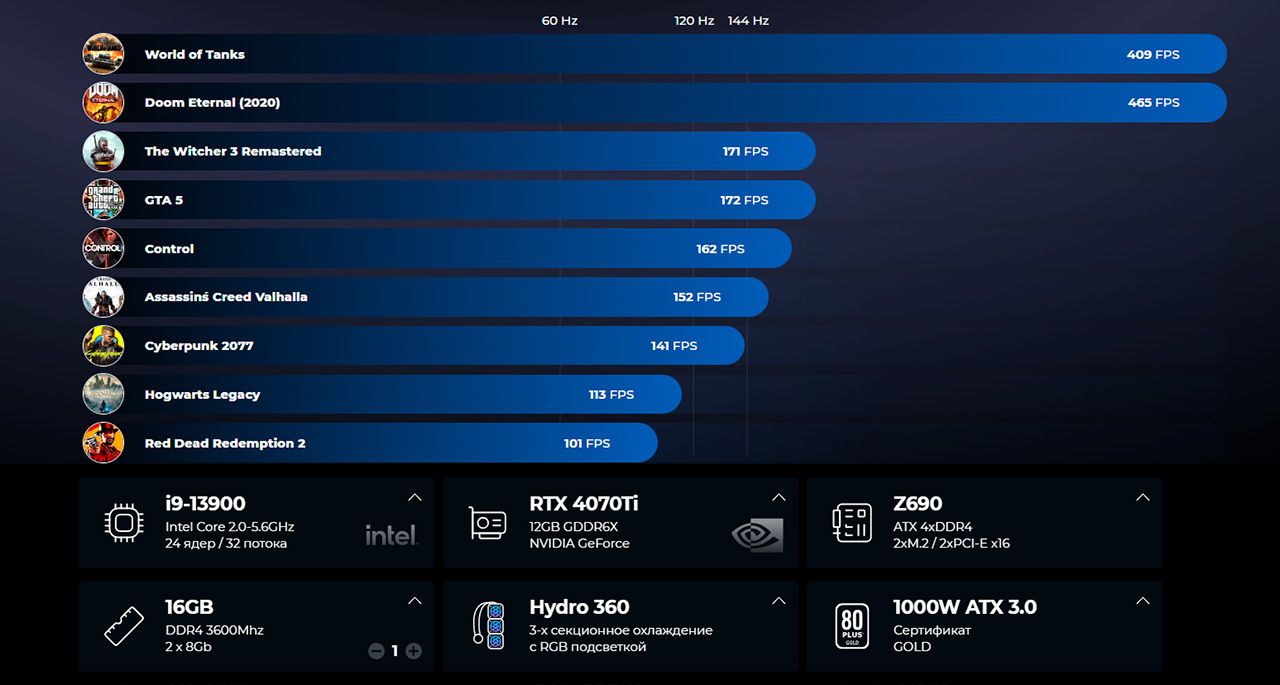Click the liquid cooler icon beside Hydro 360
The width and height of the screenshot is (1280, 685).
(487, 626)
